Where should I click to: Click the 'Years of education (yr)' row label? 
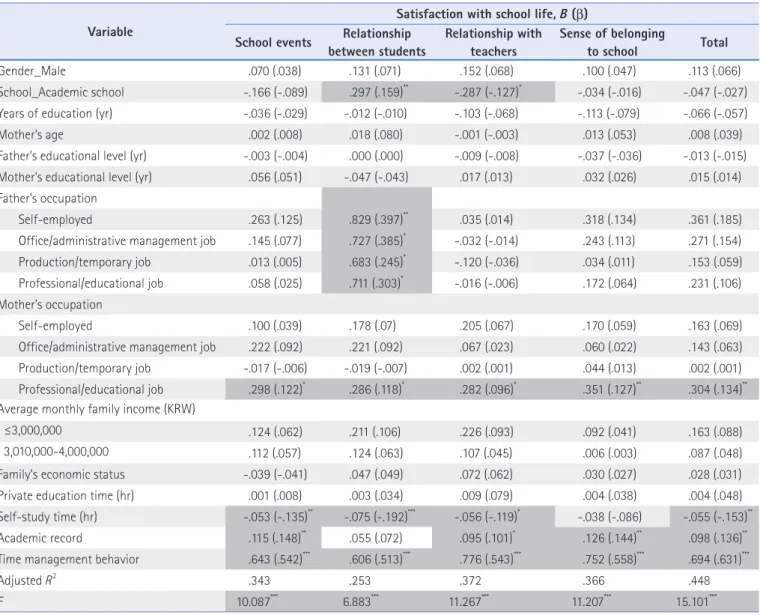[x=56, y=113]
